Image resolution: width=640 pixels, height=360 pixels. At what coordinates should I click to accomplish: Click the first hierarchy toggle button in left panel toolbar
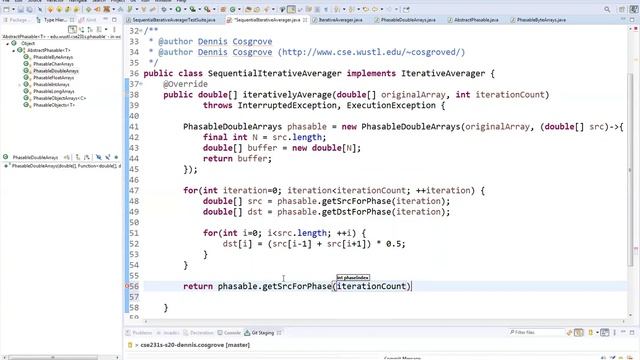72,29
